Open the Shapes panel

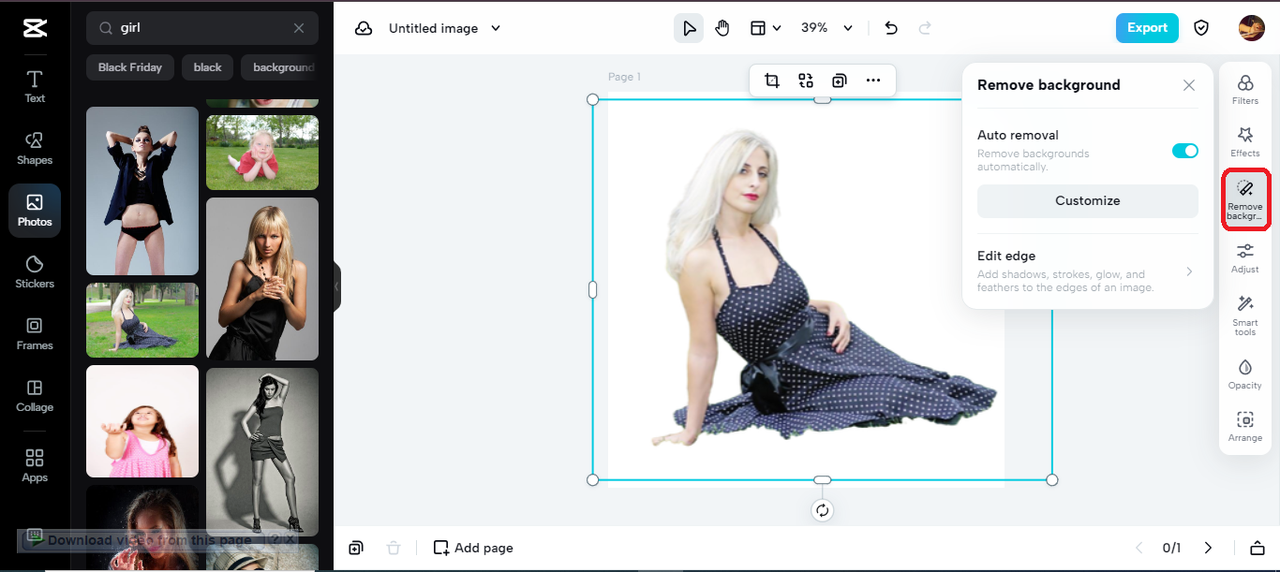pos(34,148)
